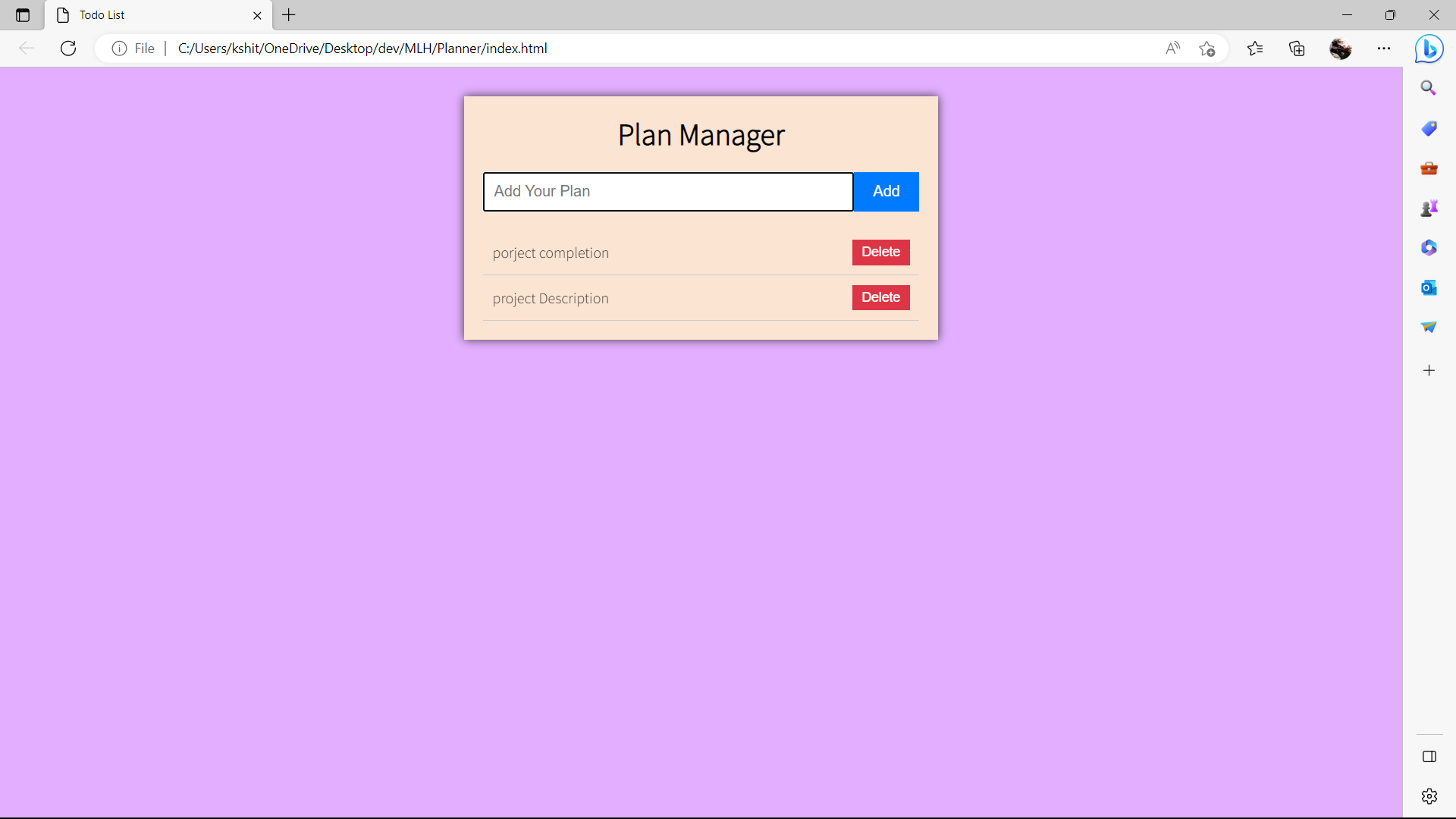
Task: Open sidebar Tools briefcase icon
Action: pos(1429,168)
